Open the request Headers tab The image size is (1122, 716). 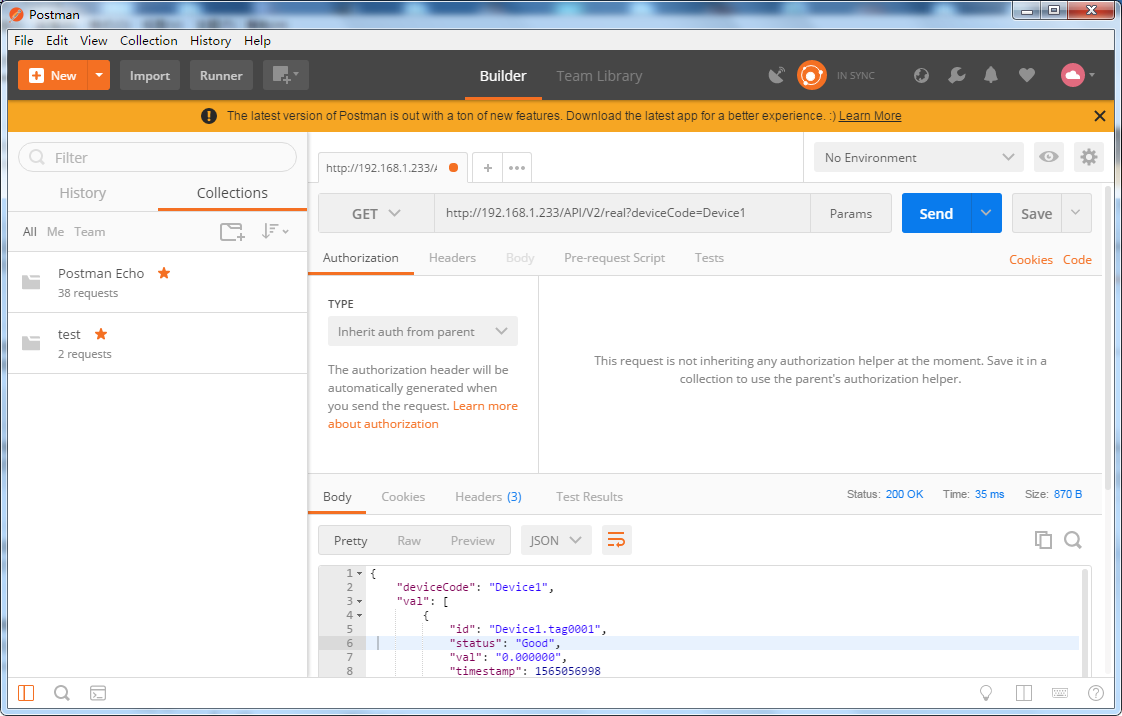click(x=452, y=258)
